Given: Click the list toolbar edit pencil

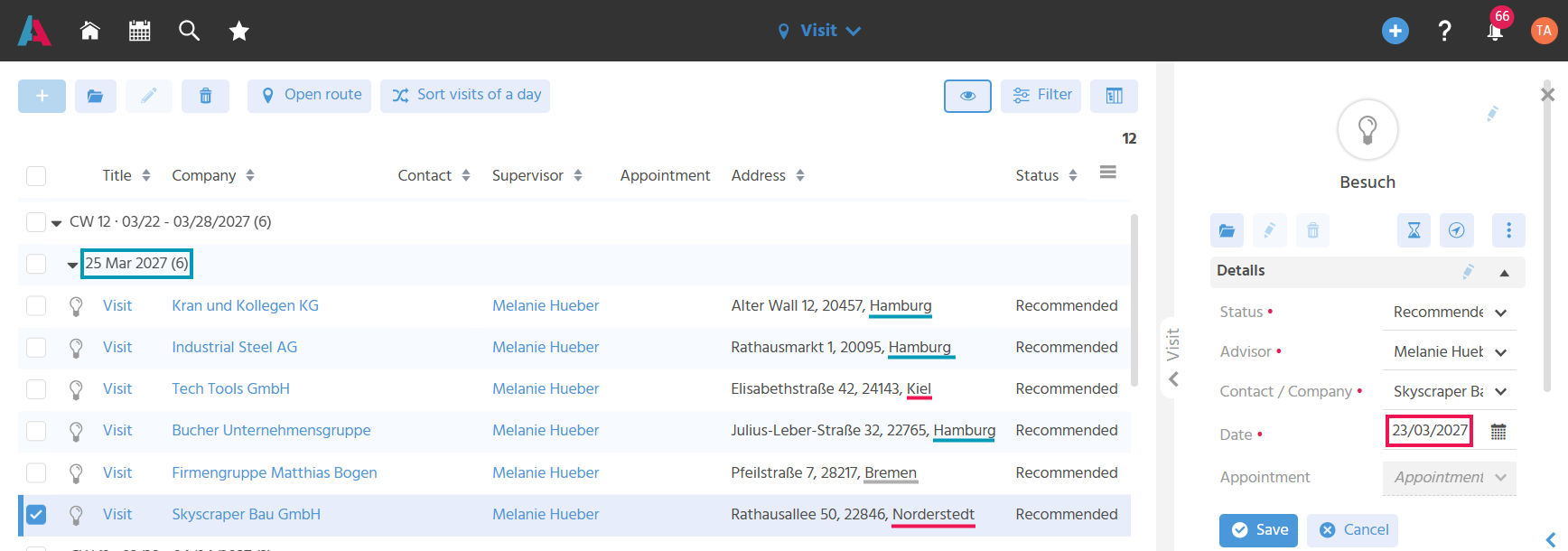Looking at the screenshot, I should 149,96.
